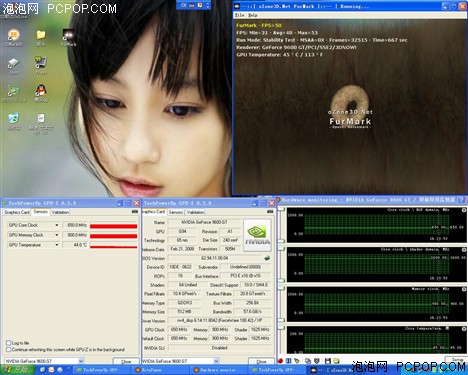Click BIOS save chip icon in GPU-Z
Screen dimensions: 468x375
(267, 258)
